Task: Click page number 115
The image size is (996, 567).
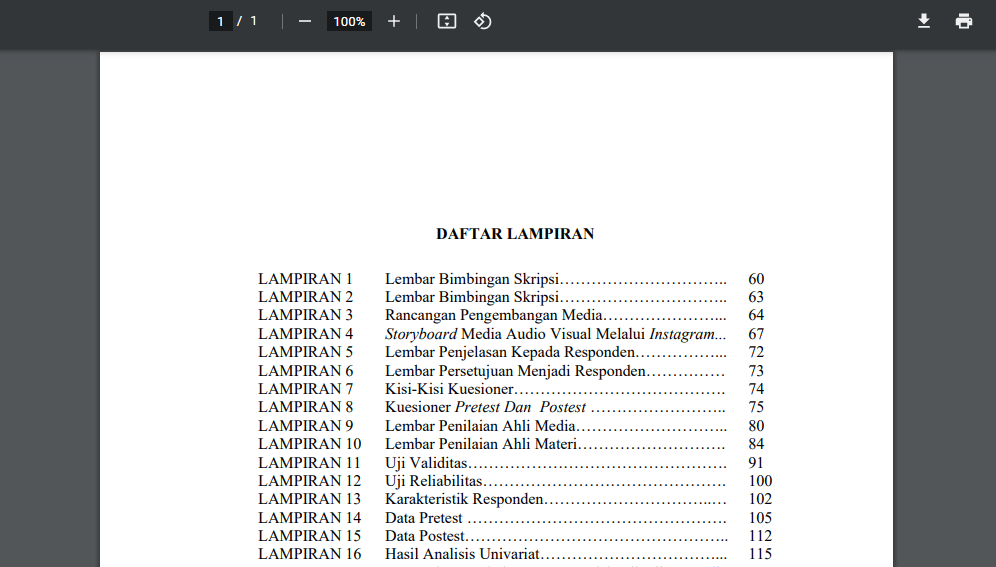Action: coord(760,554)
